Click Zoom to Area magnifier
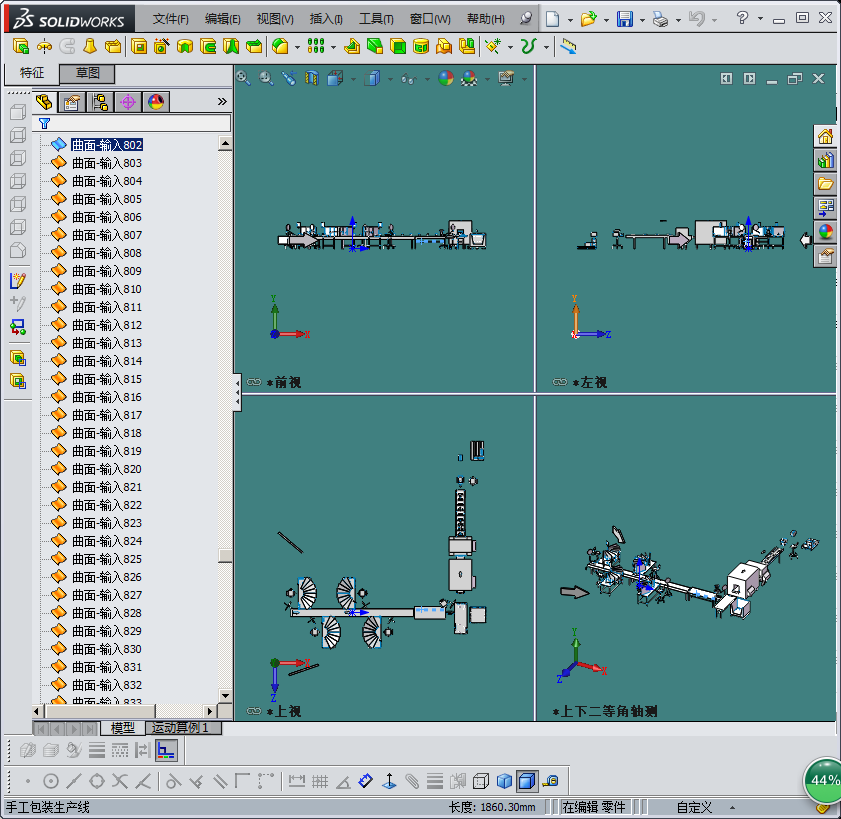This screenshot has height=819, width=841. (x=266, y=78)
